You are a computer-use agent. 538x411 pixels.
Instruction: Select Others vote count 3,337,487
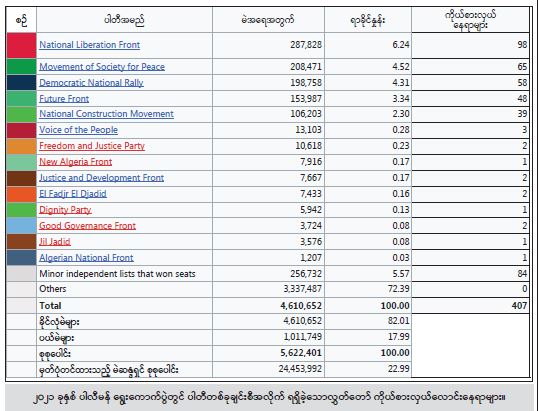303,289
